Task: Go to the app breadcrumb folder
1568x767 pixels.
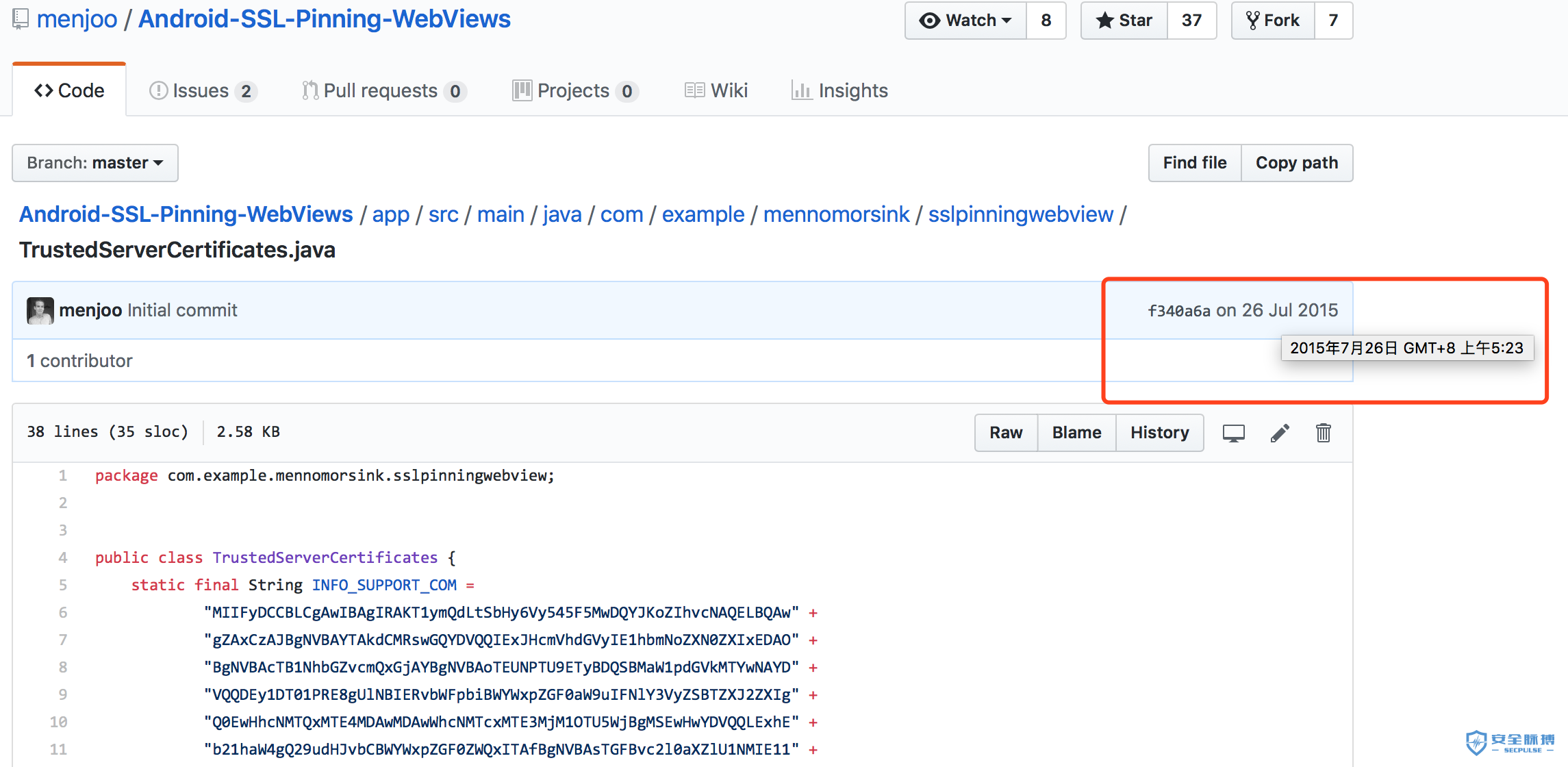Action: coord(391,215)
